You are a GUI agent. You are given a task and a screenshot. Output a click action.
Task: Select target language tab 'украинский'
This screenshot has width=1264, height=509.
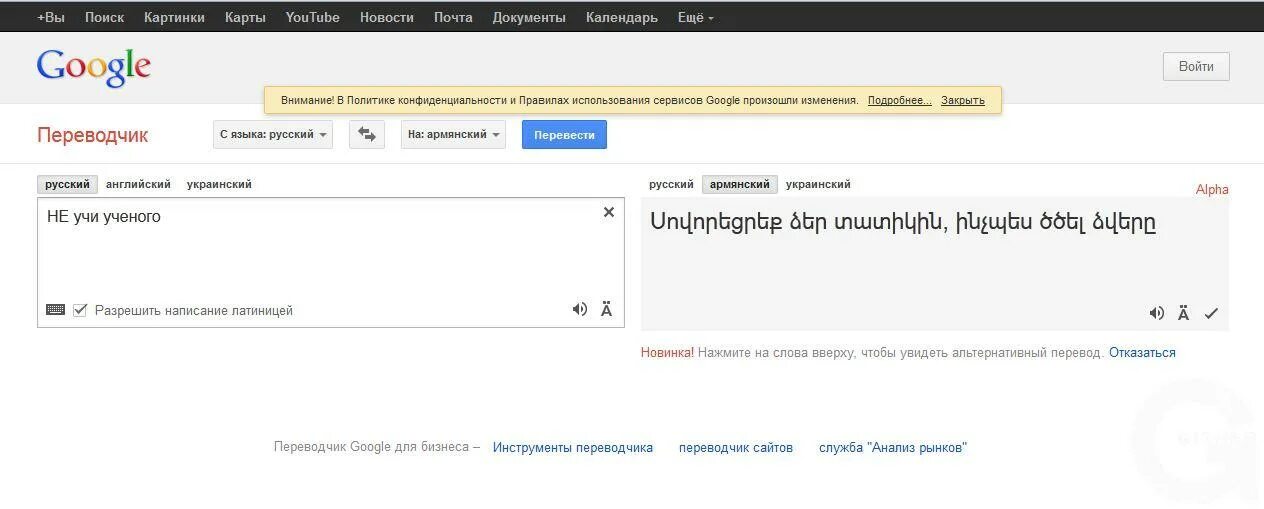coord(818,184)
